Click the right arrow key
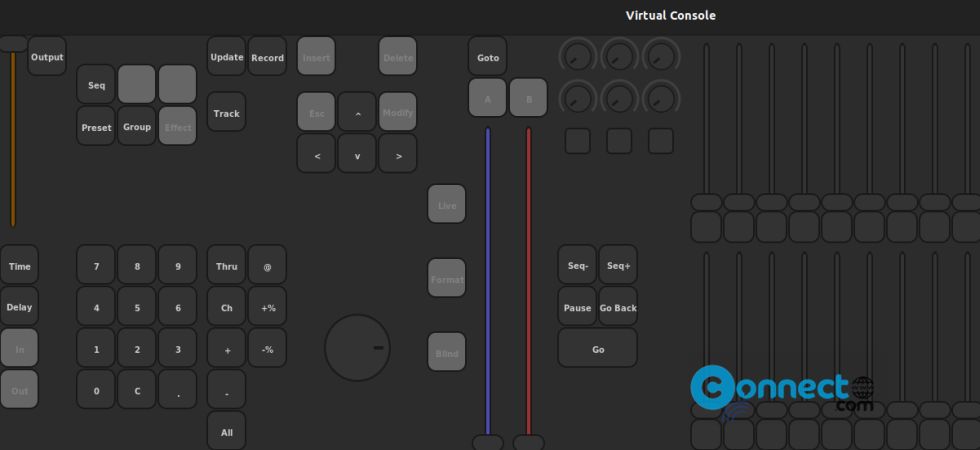 (x=398, y=154)
